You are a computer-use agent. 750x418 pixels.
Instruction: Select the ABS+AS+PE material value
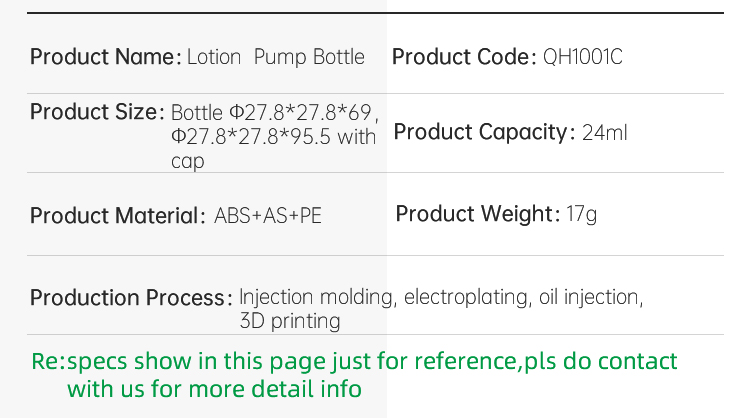coord(268,215)
